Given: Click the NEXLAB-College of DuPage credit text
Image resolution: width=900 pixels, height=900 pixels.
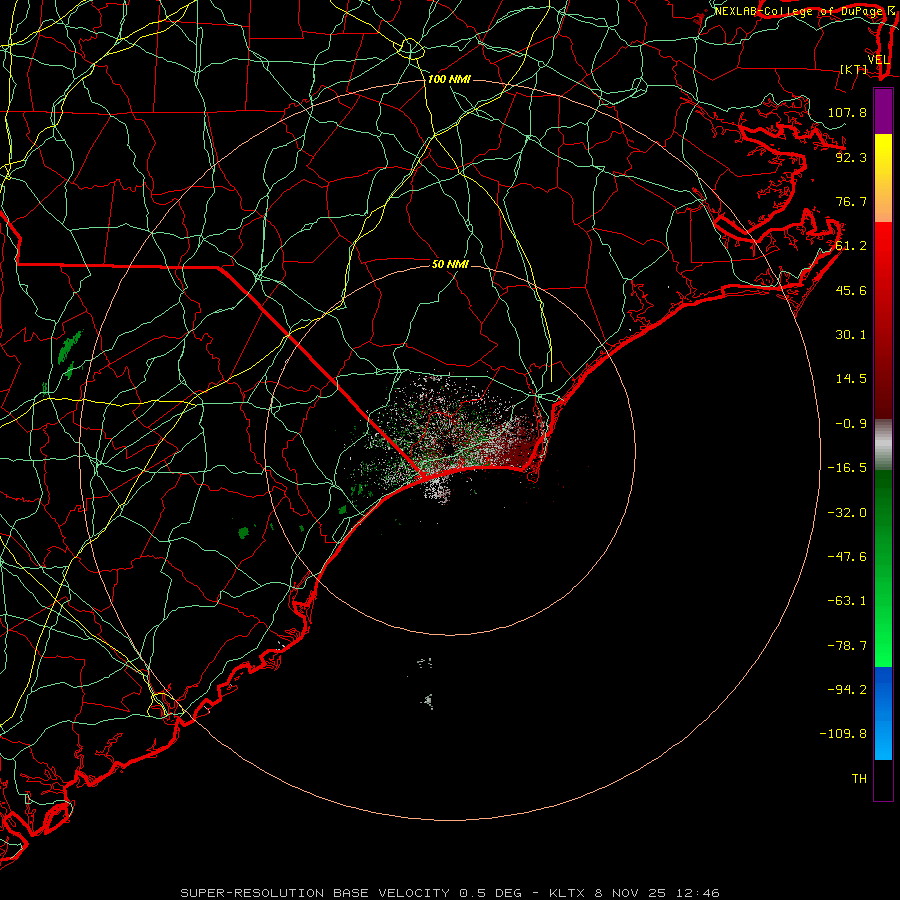Looking at the screenshot, I should (x=798, y=11).
